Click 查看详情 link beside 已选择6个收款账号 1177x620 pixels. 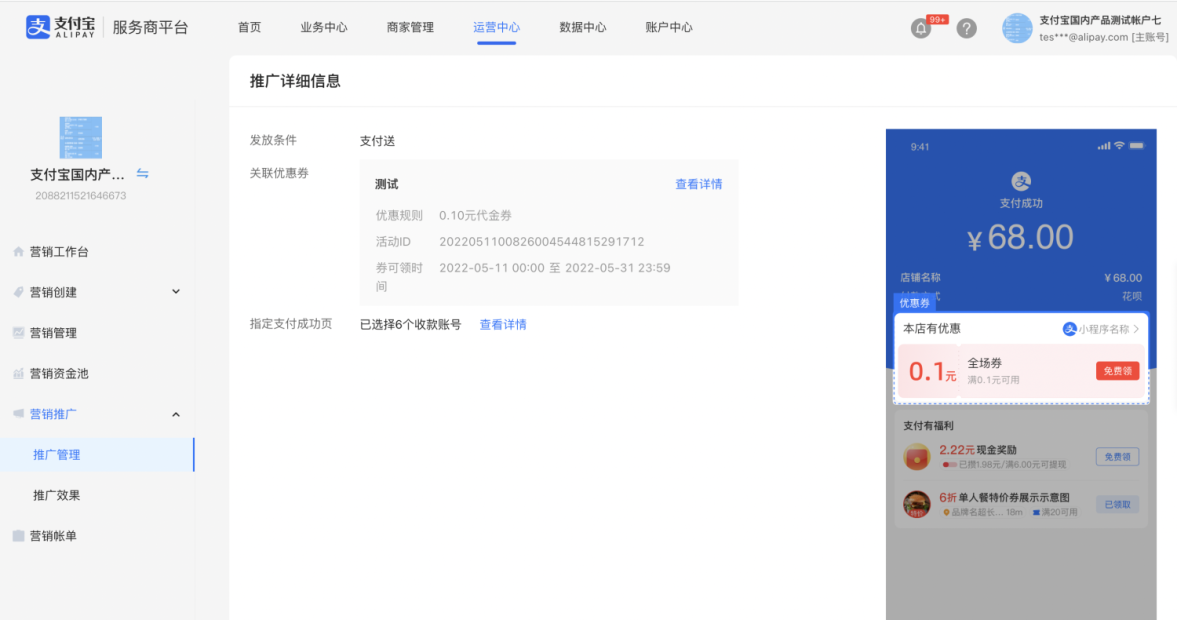pos(503,324)
